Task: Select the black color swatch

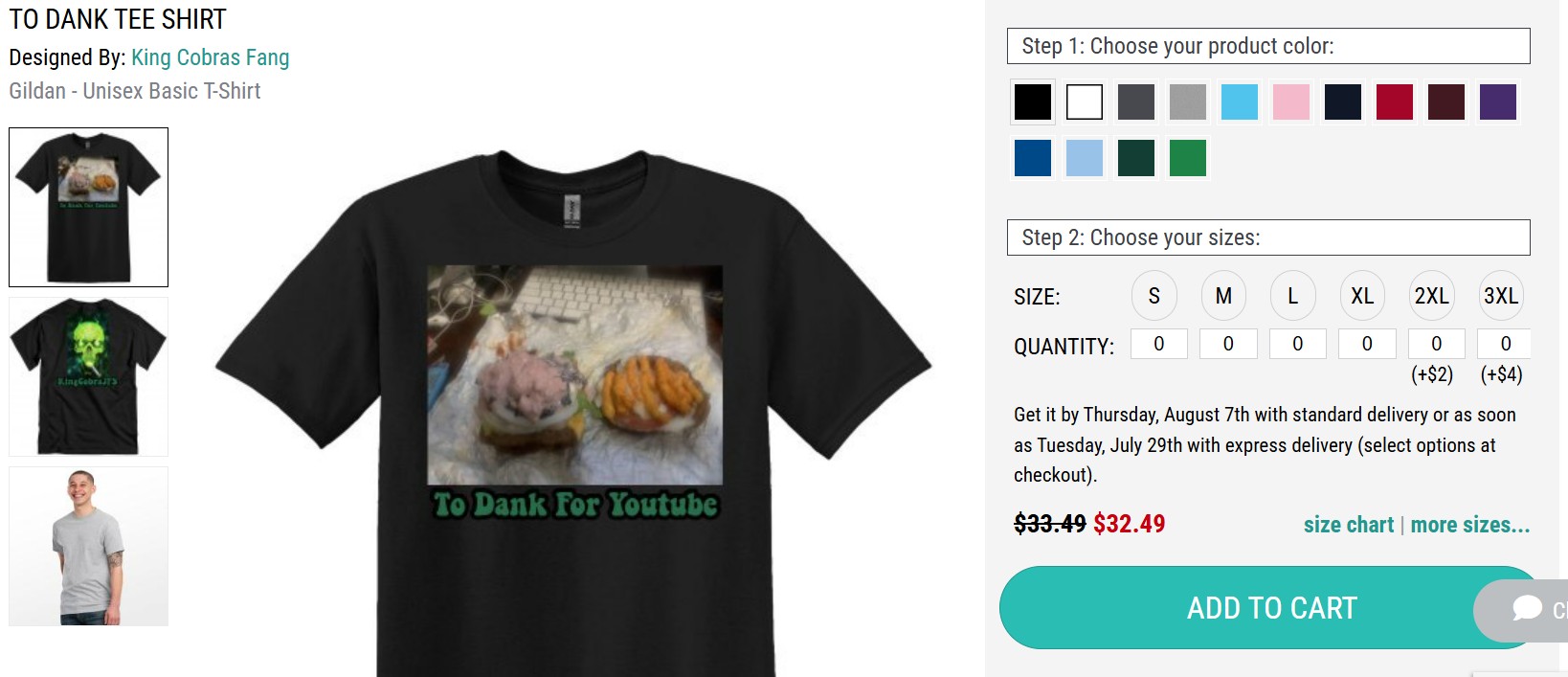Action: [1033, 102]
